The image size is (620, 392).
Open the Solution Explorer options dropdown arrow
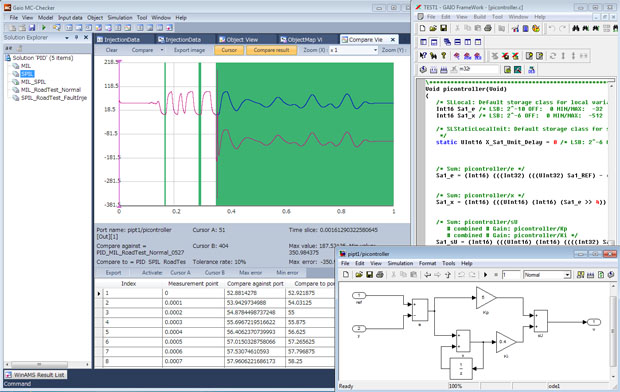pyautogui.click(x=66, y=38)
